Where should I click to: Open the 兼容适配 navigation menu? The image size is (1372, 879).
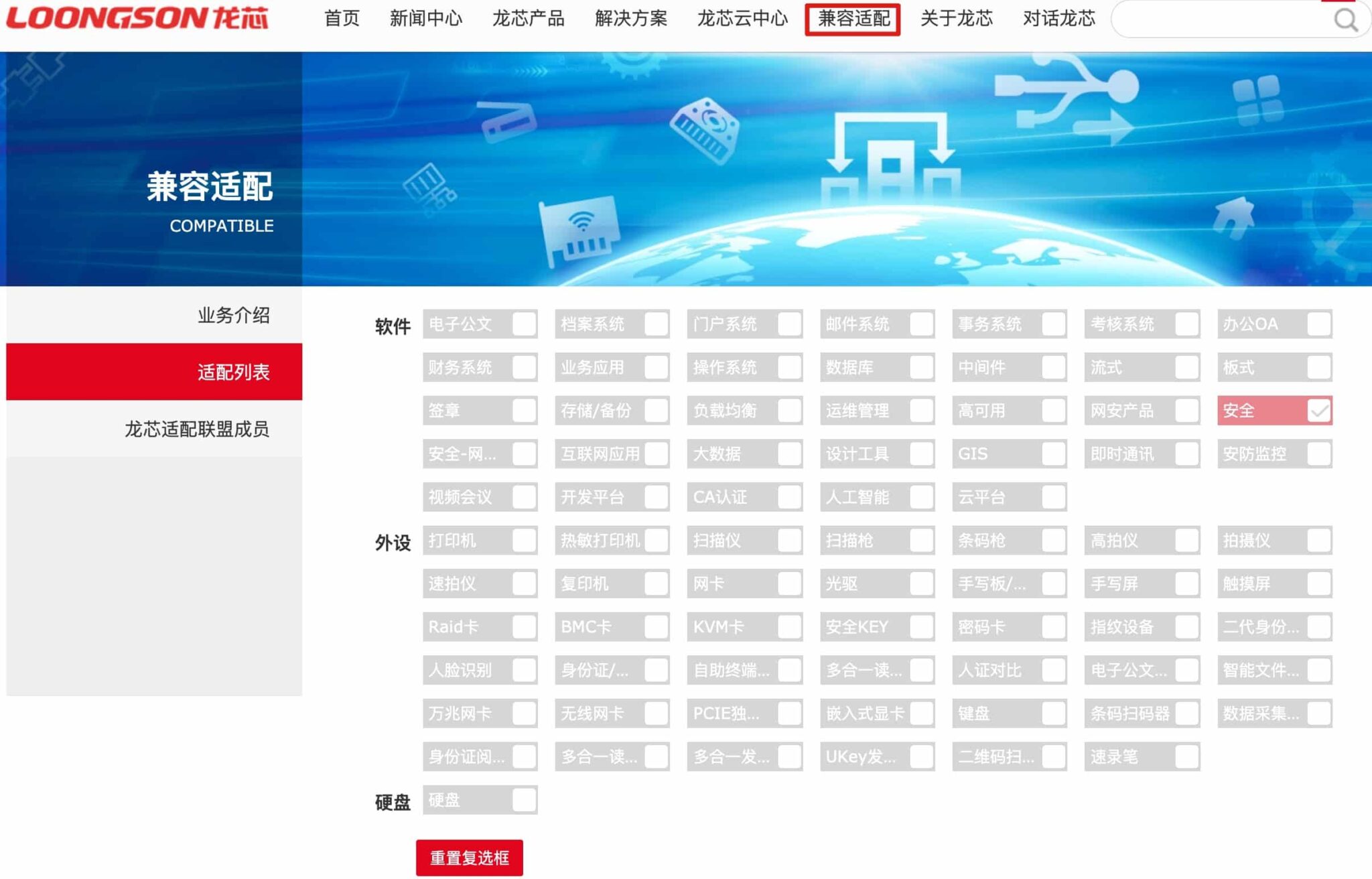[853, 19]
